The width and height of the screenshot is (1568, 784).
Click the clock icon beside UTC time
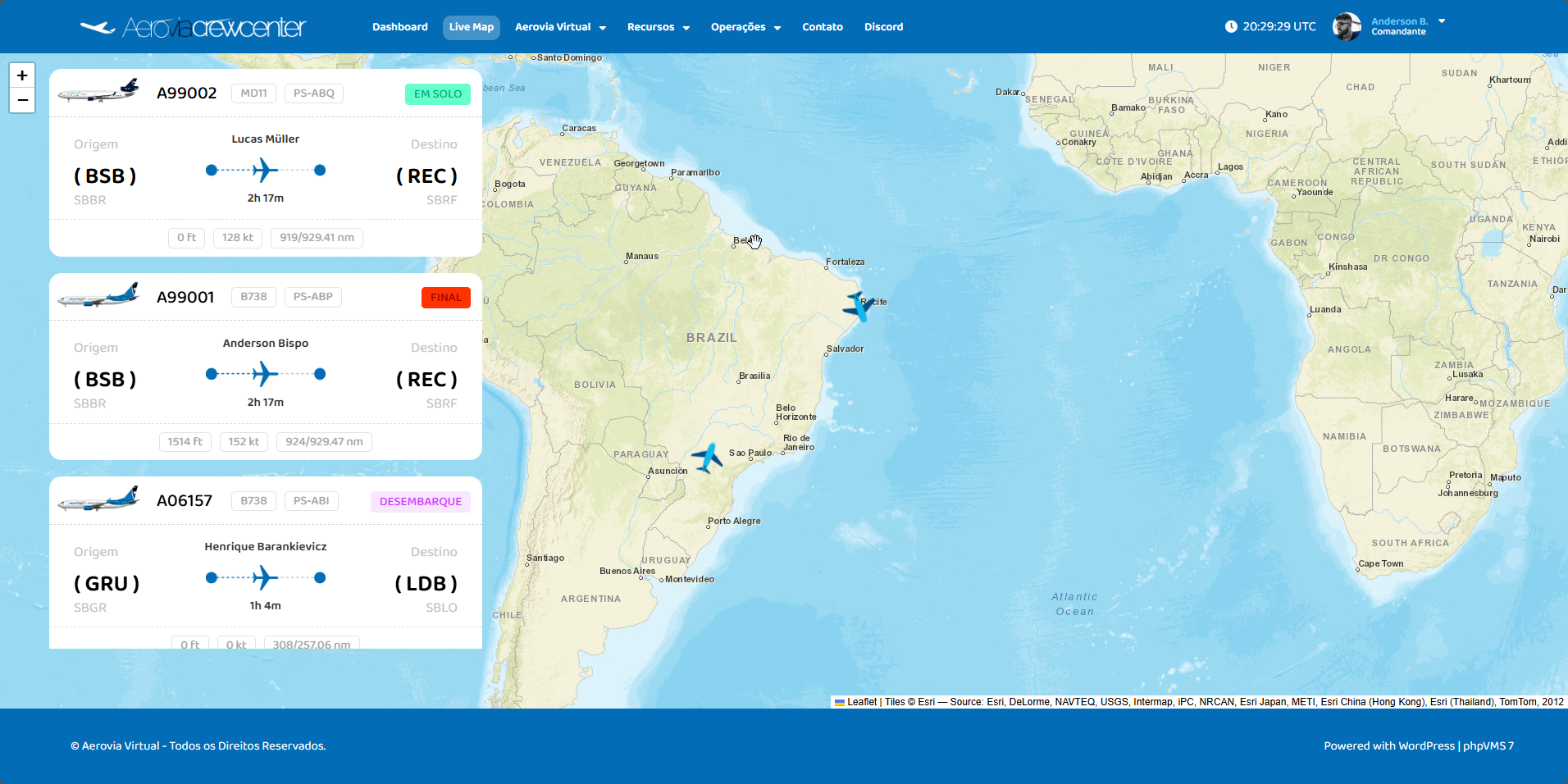click(1231, 27)
